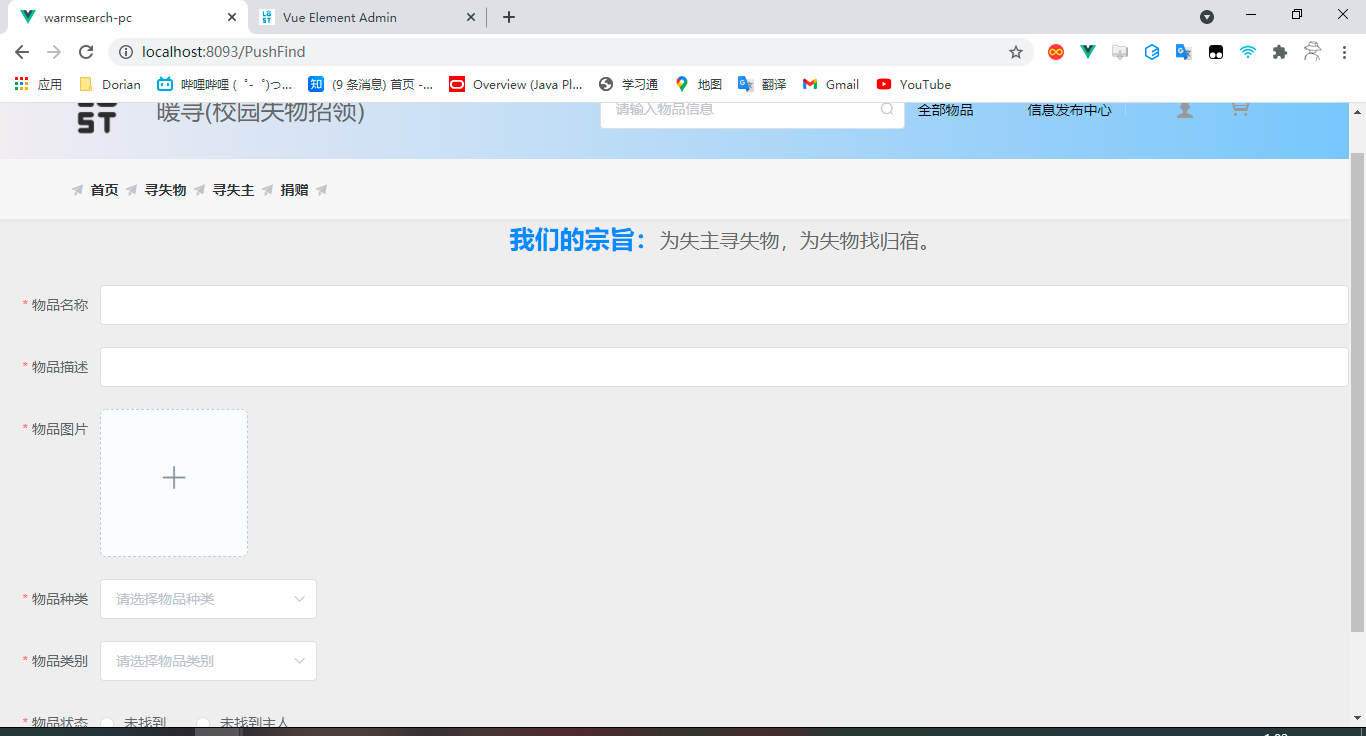The height and width of the screenshot is (736, 1366).
Task: Open the tab search dropdown arrow in title bar
Action: [1207, 17]
